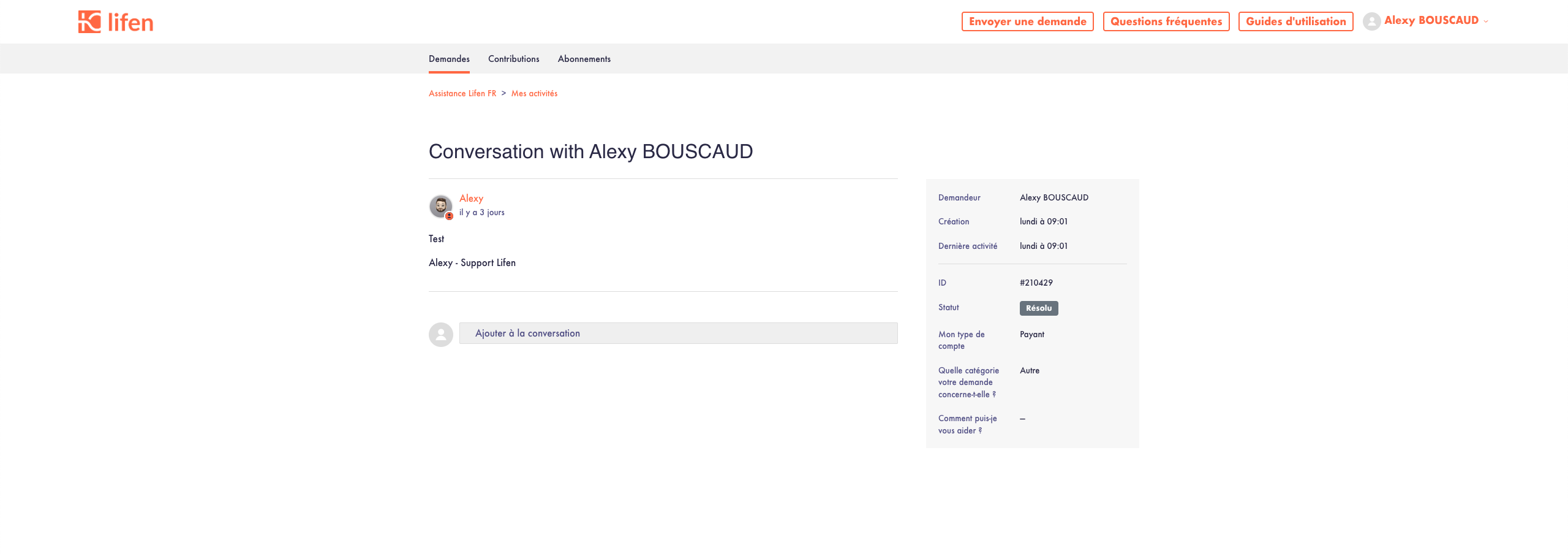Image resolution: width=1568 pixels, height=556 pixels.
Task: Switch to the Contributions tab
Action: tap(513, 59)
